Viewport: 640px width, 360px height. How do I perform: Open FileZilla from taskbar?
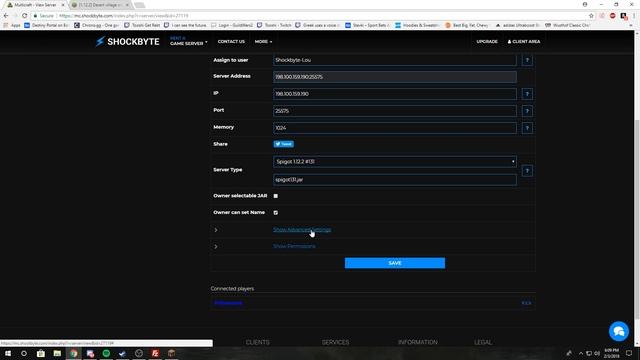[x=155, y=353]
